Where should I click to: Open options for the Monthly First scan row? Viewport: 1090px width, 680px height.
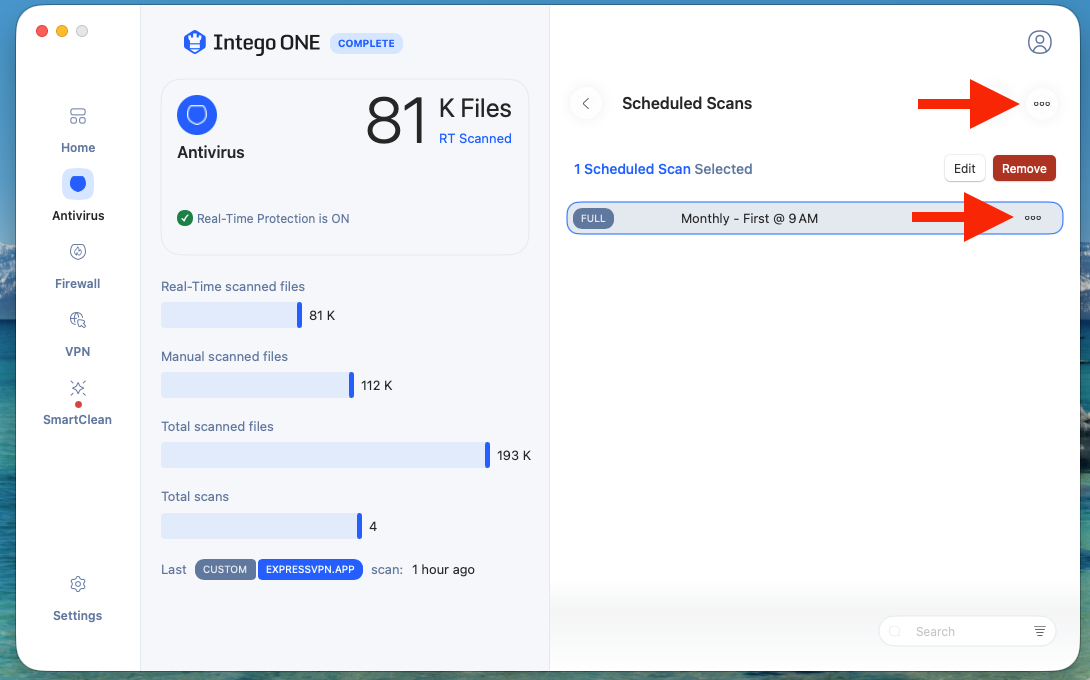(x=1032, y=218)
